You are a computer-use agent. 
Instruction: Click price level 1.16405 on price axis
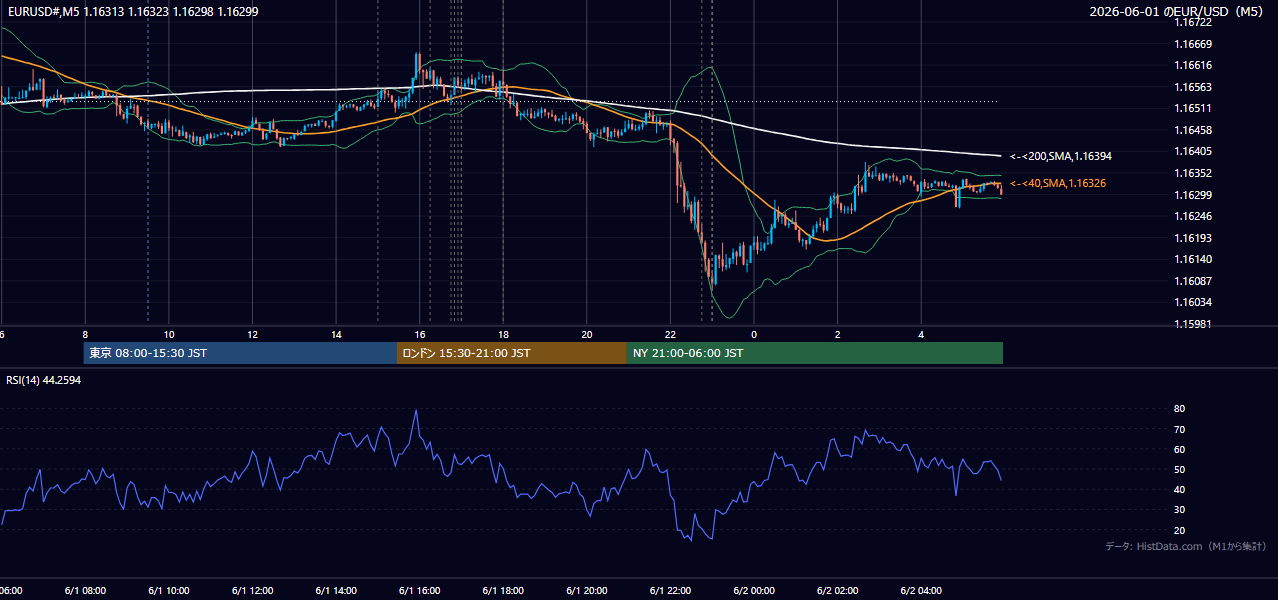(x=1194, y=151)
